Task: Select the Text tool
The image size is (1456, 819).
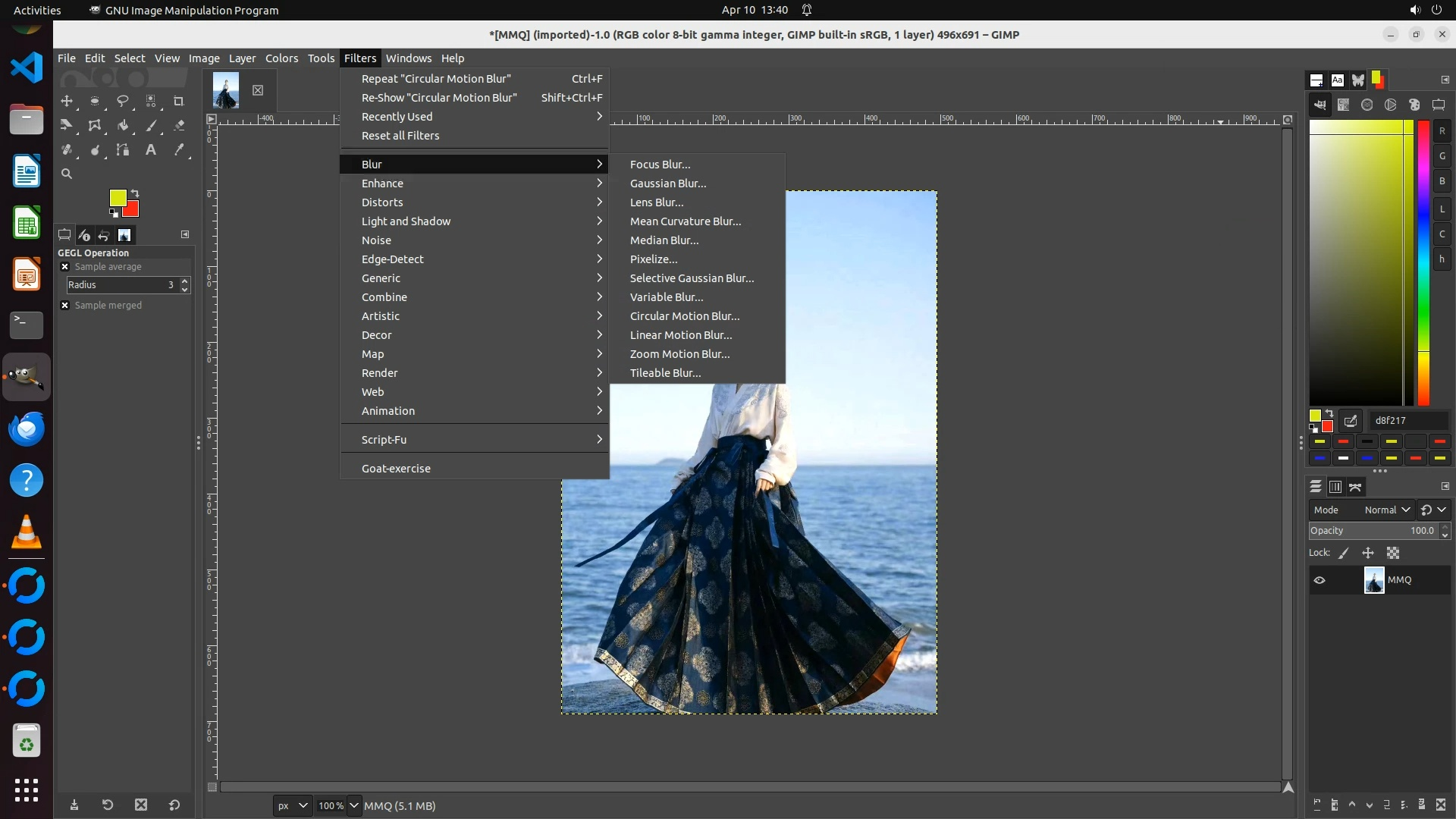Action: pos(151,150)
